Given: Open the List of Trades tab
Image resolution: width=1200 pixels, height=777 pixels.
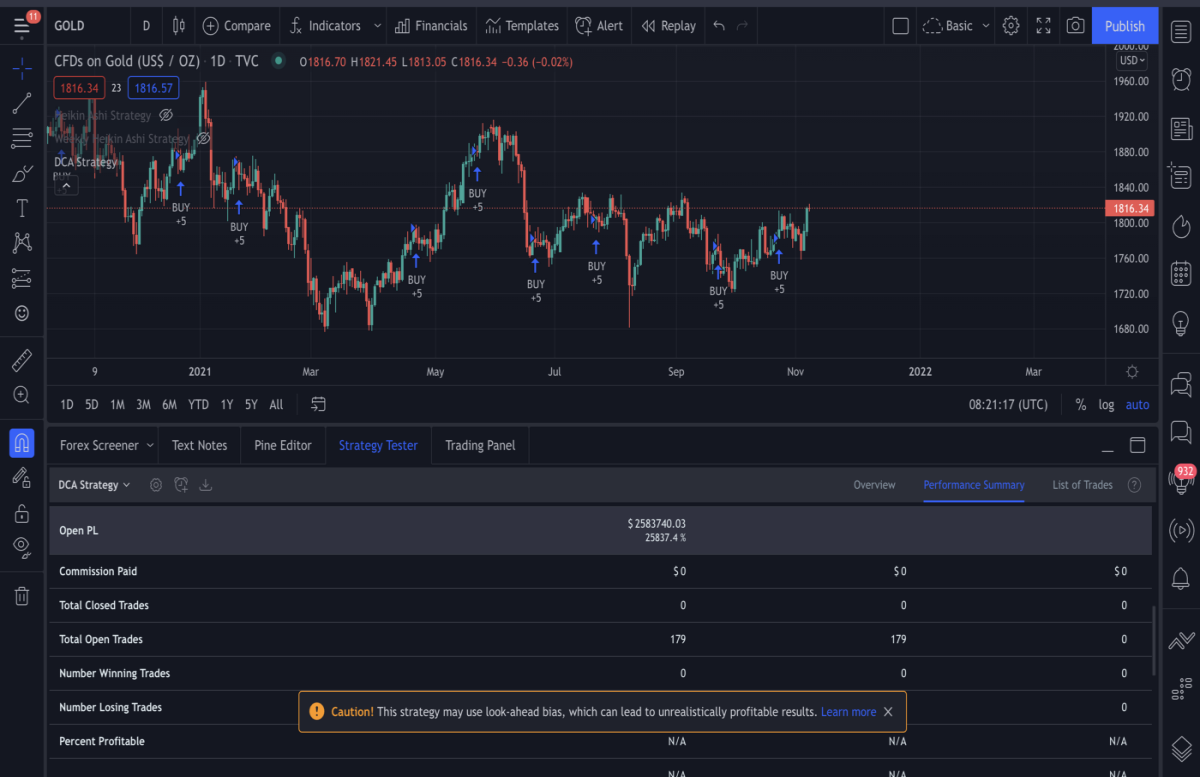Looking at the screenshot, I should (x=1082, y=485).
